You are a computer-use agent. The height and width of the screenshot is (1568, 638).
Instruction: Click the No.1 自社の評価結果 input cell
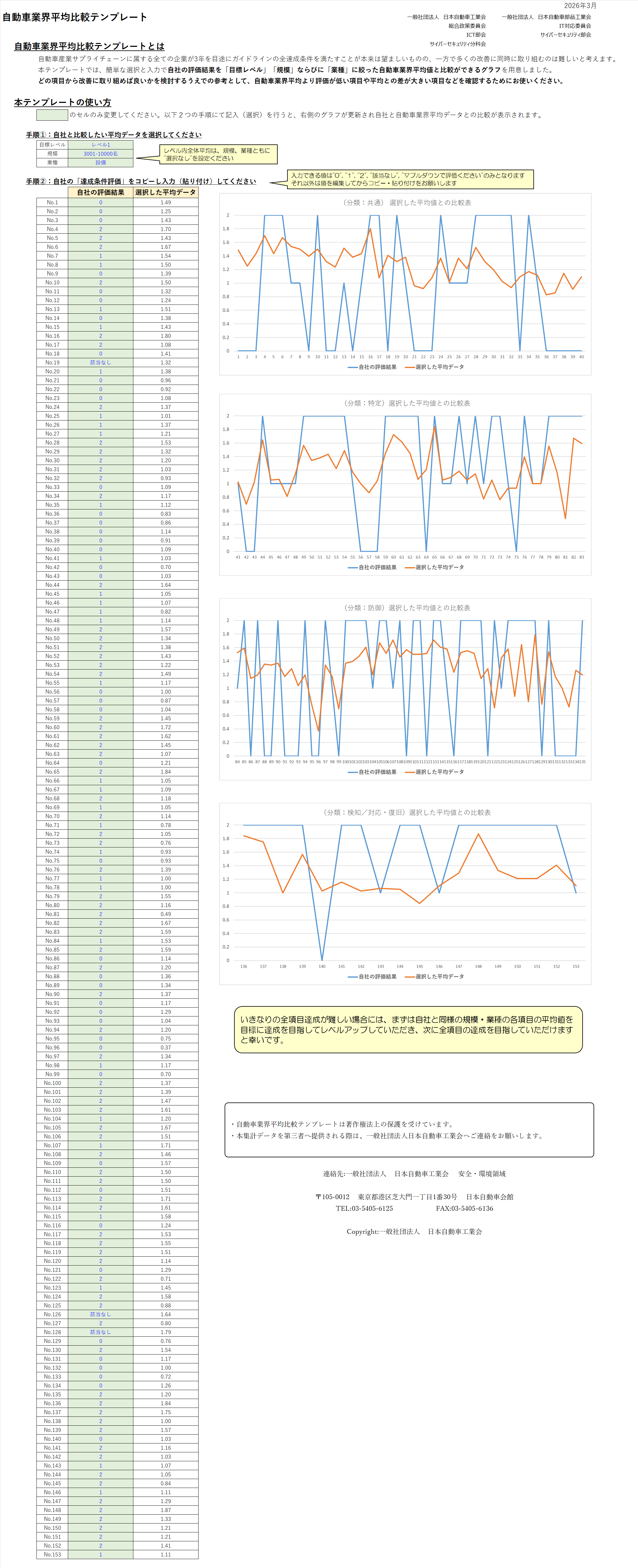100,203
